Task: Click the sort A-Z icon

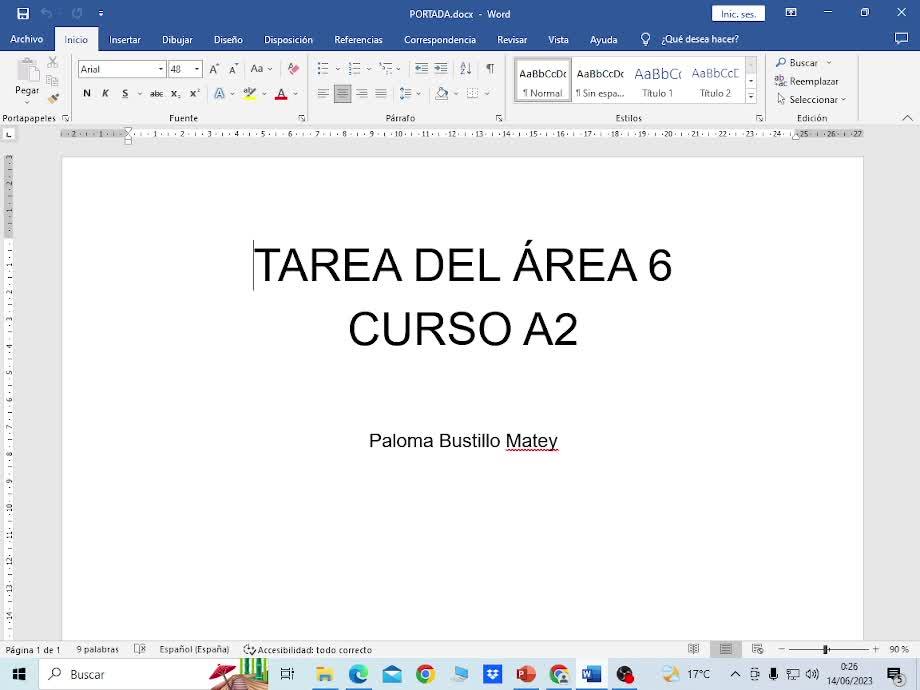Action: [465, 69]
